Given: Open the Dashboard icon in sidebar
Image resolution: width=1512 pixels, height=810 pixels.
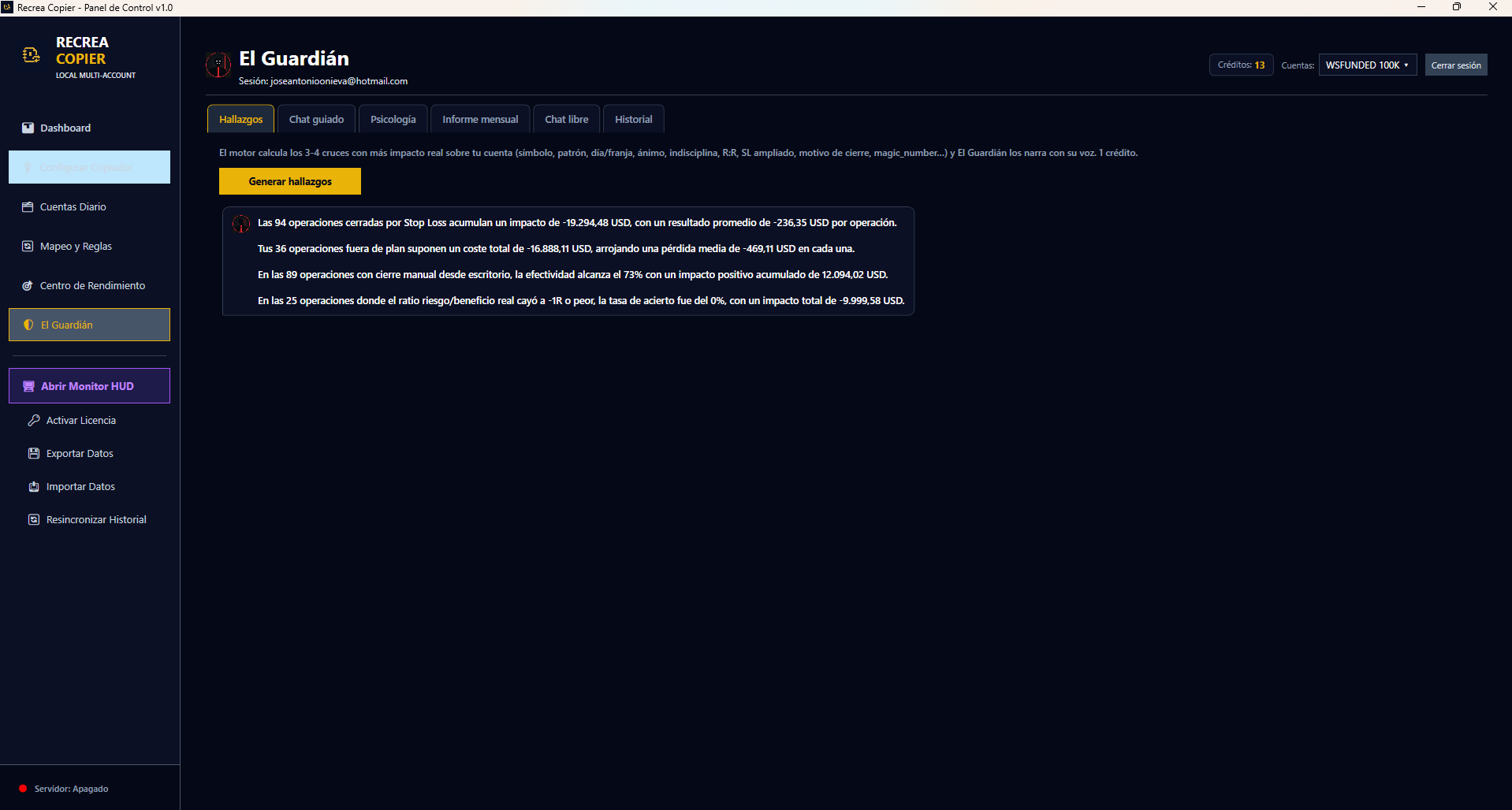Looking at the screenshot, I should click(x=28, y=128).
